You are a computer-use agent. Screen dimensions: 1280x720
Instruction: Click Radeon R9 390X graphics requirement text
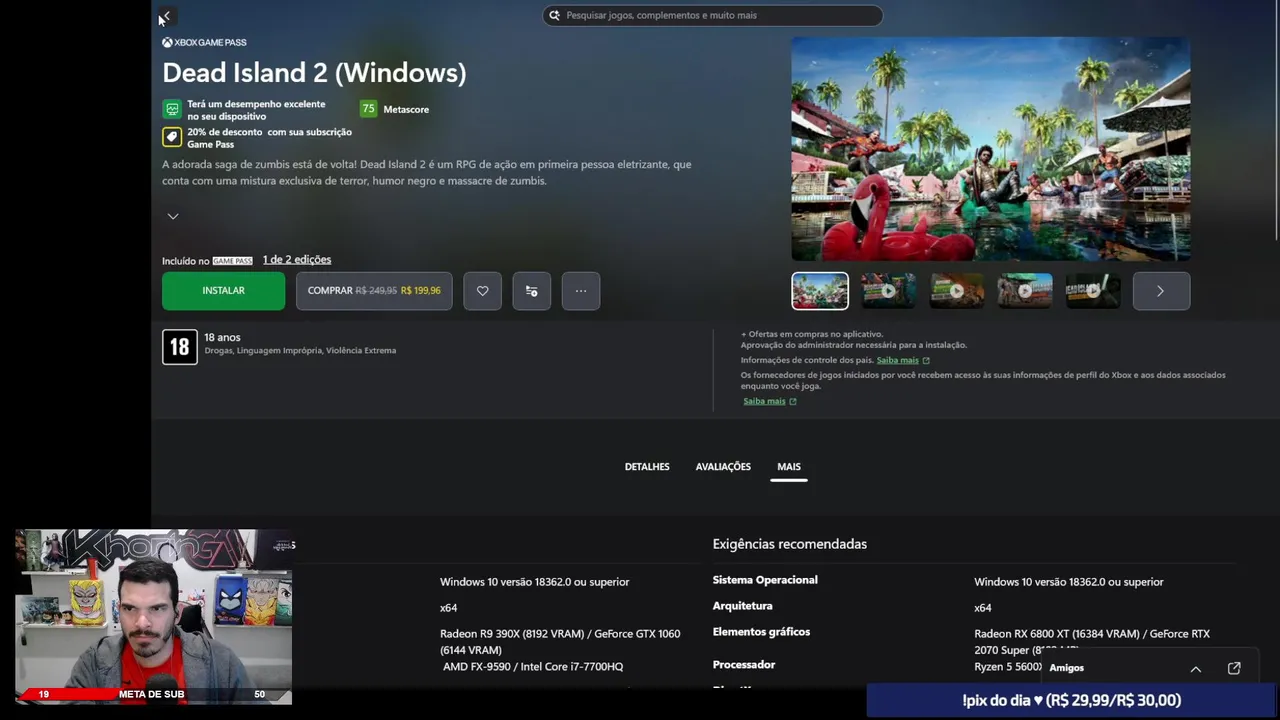[x=560, y=642]
